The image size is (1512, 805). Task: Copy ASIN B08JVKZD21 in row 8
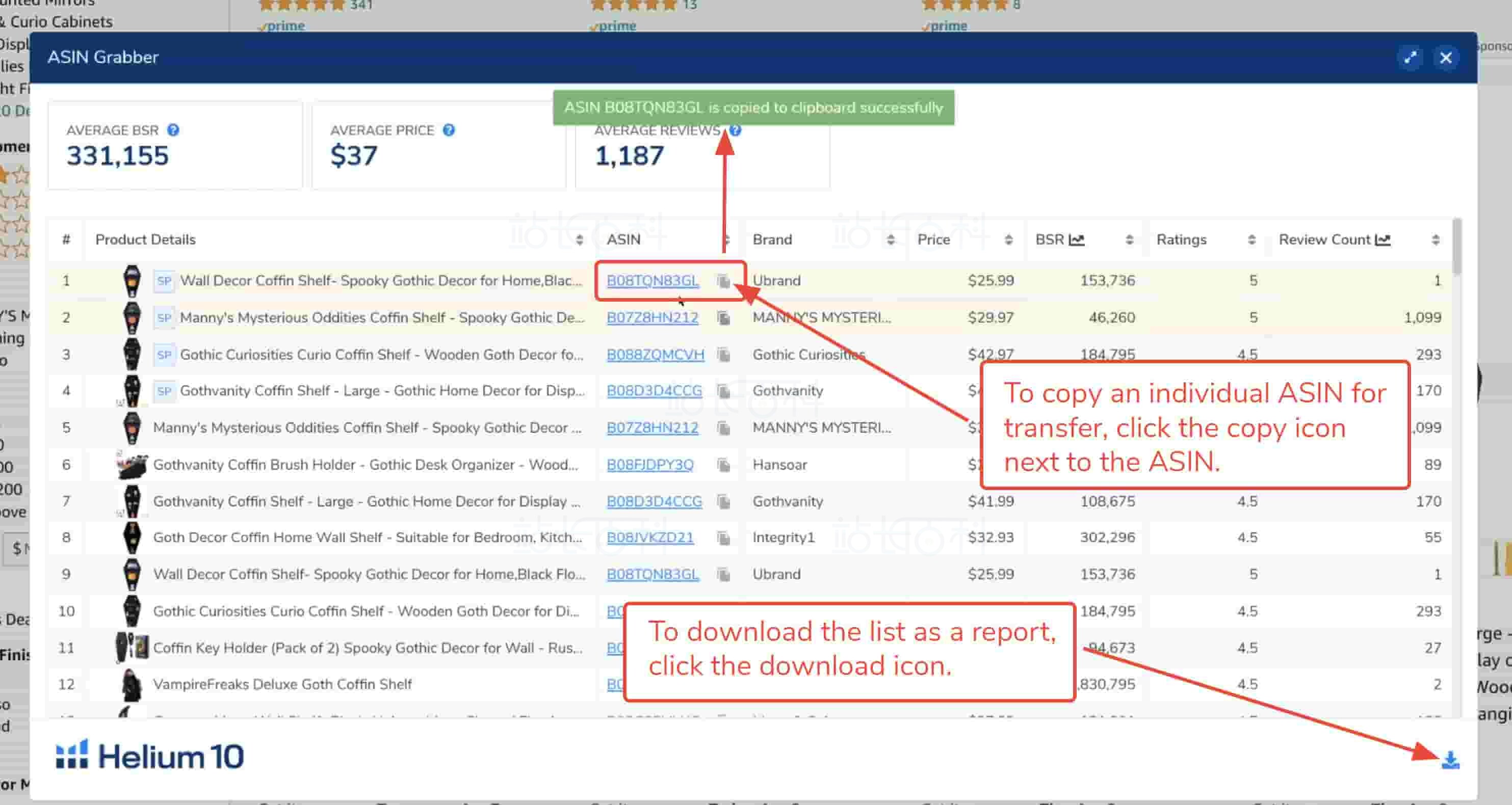pos(724,538)
